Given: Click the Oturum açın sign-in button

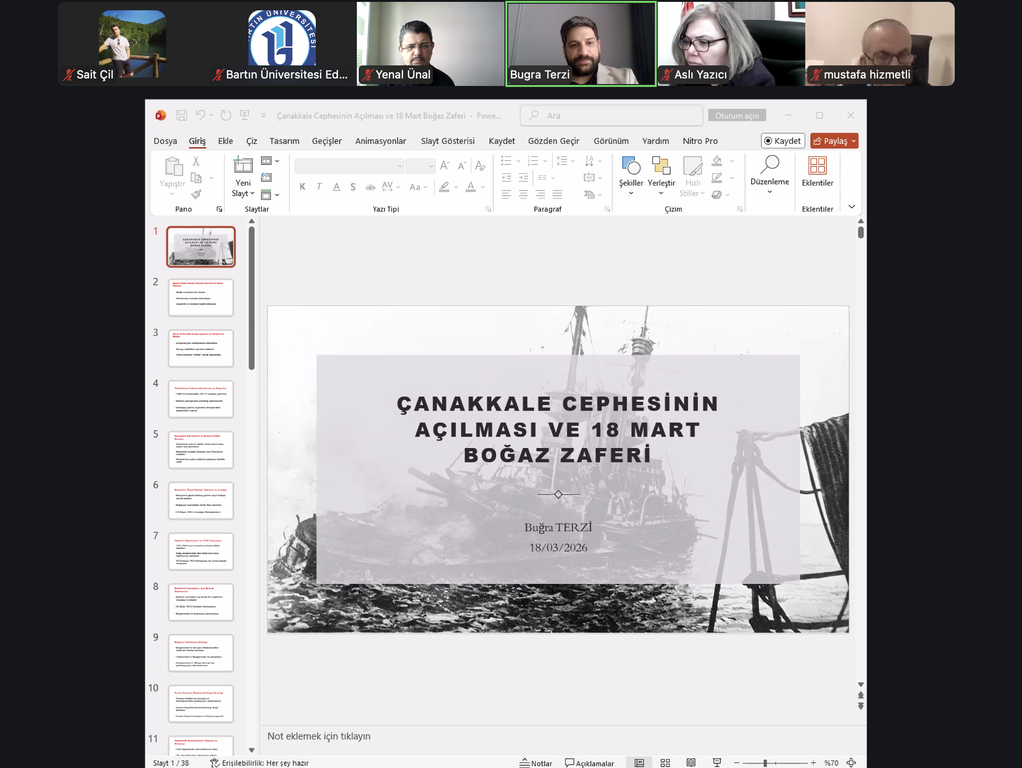Looking at the screenshot, I should [x=737, y=116].
